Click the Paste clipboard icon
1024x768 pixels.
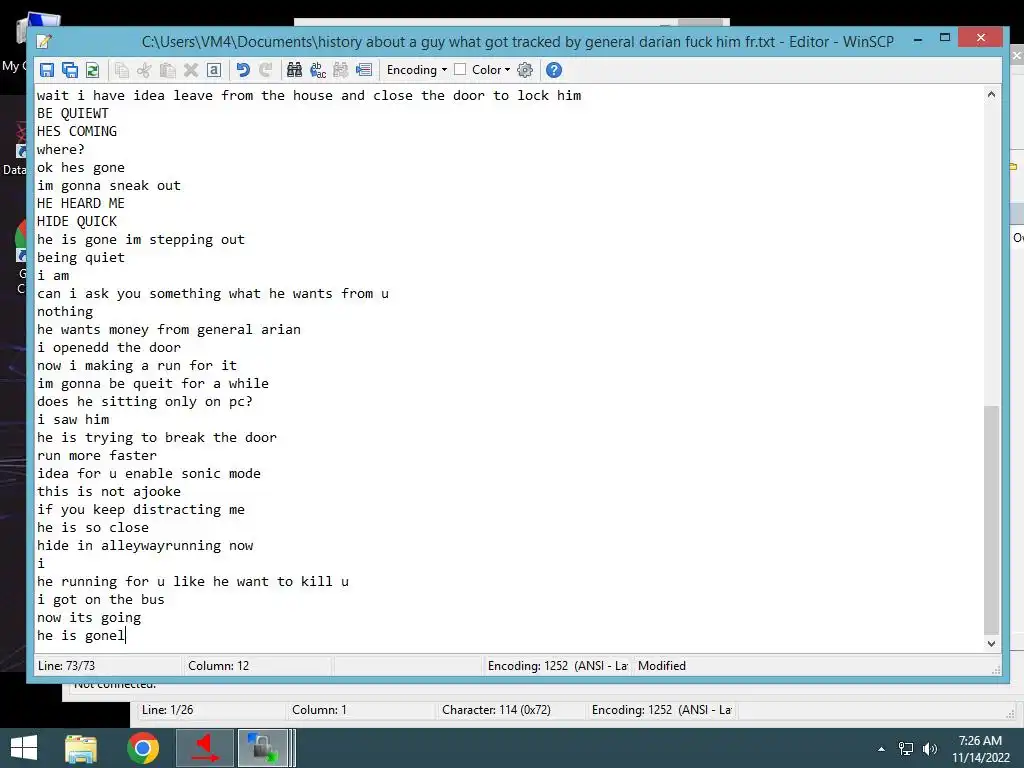[168, 70]
